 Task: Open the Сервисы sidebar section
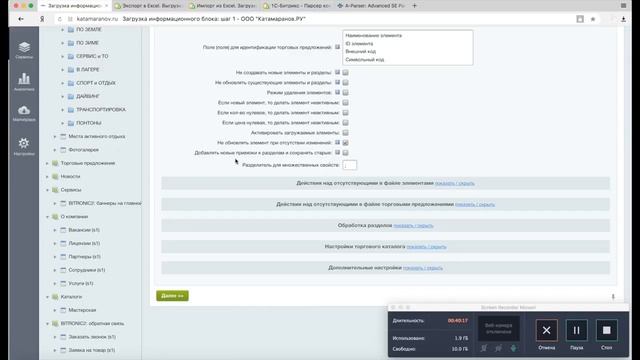(24, 50)
